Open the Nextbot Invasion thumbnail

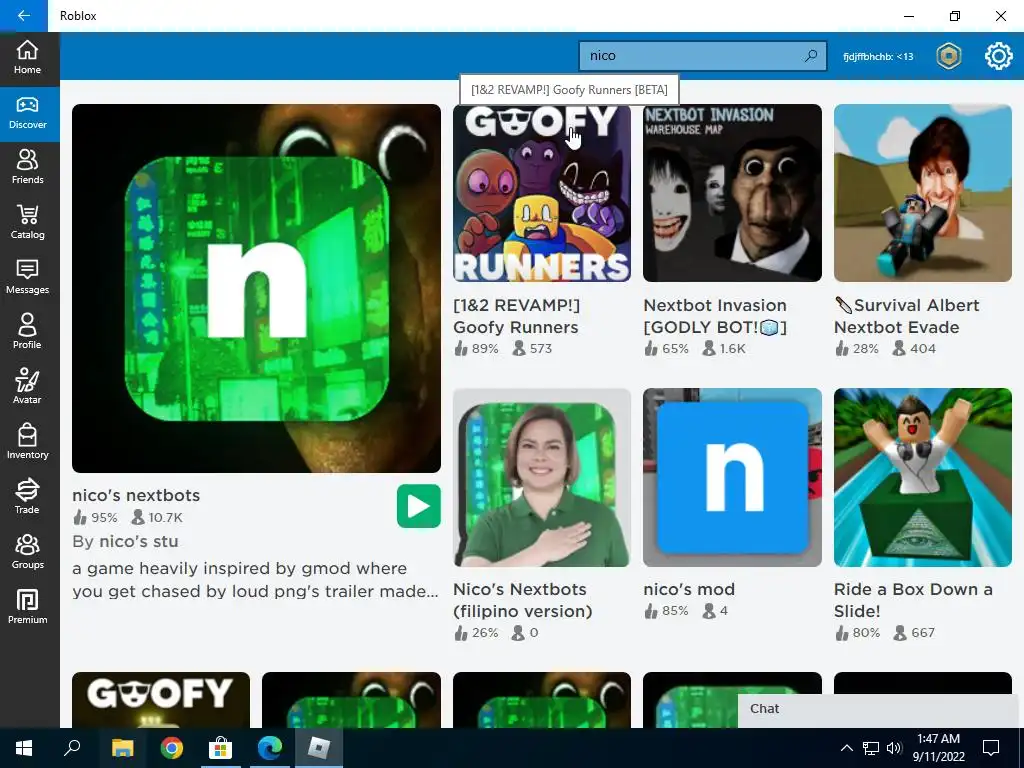coord(732,193)
